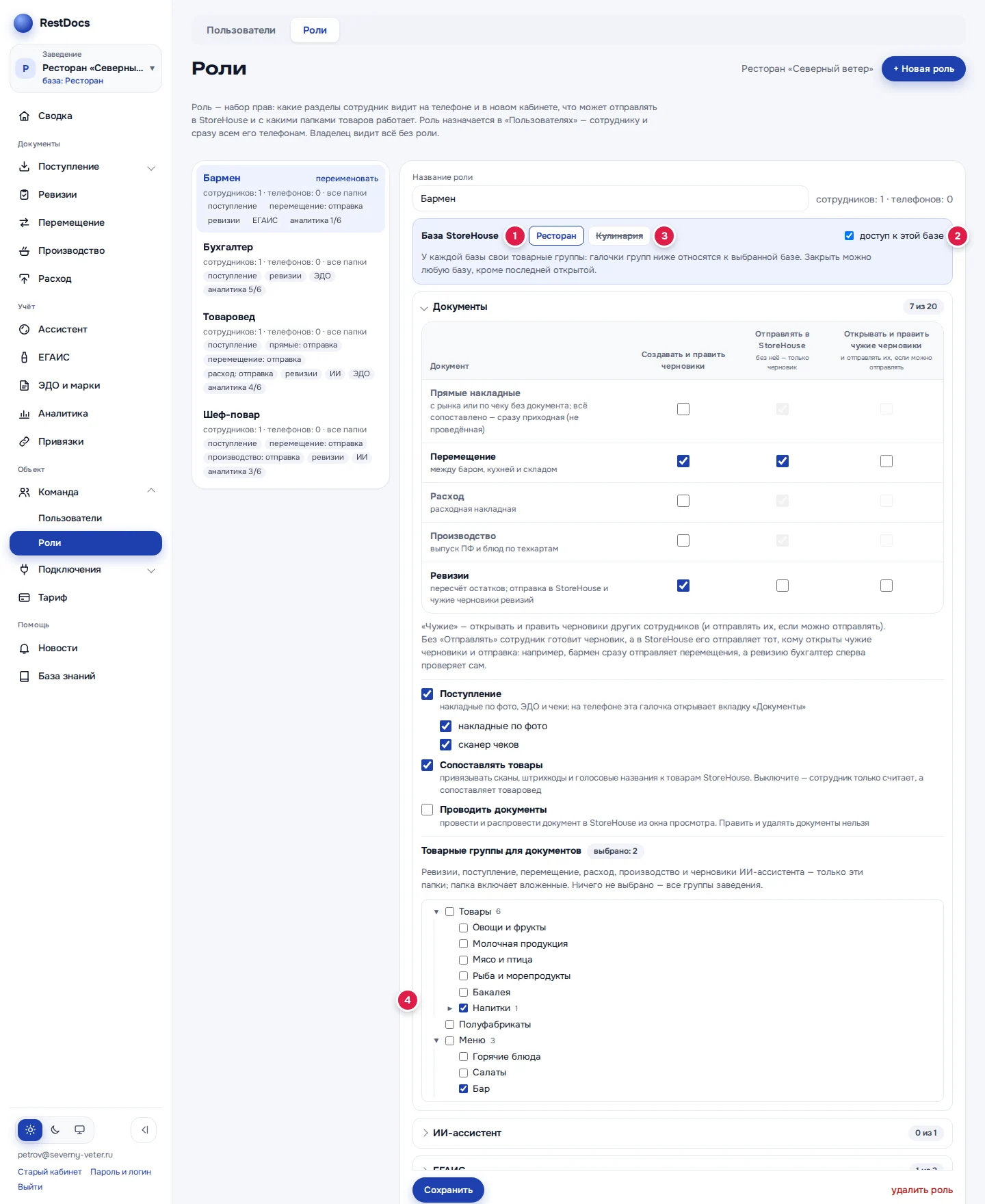This screenshot has width=985, height=1204.
Task: Click the Привязки link icon
Action: pos(25,442)
